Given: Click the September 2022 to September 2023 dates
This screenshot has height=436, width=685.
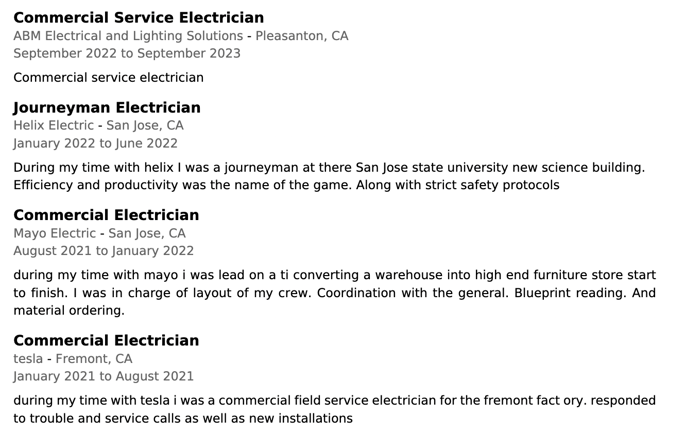Looking at the screenshot, I should 127,53.
